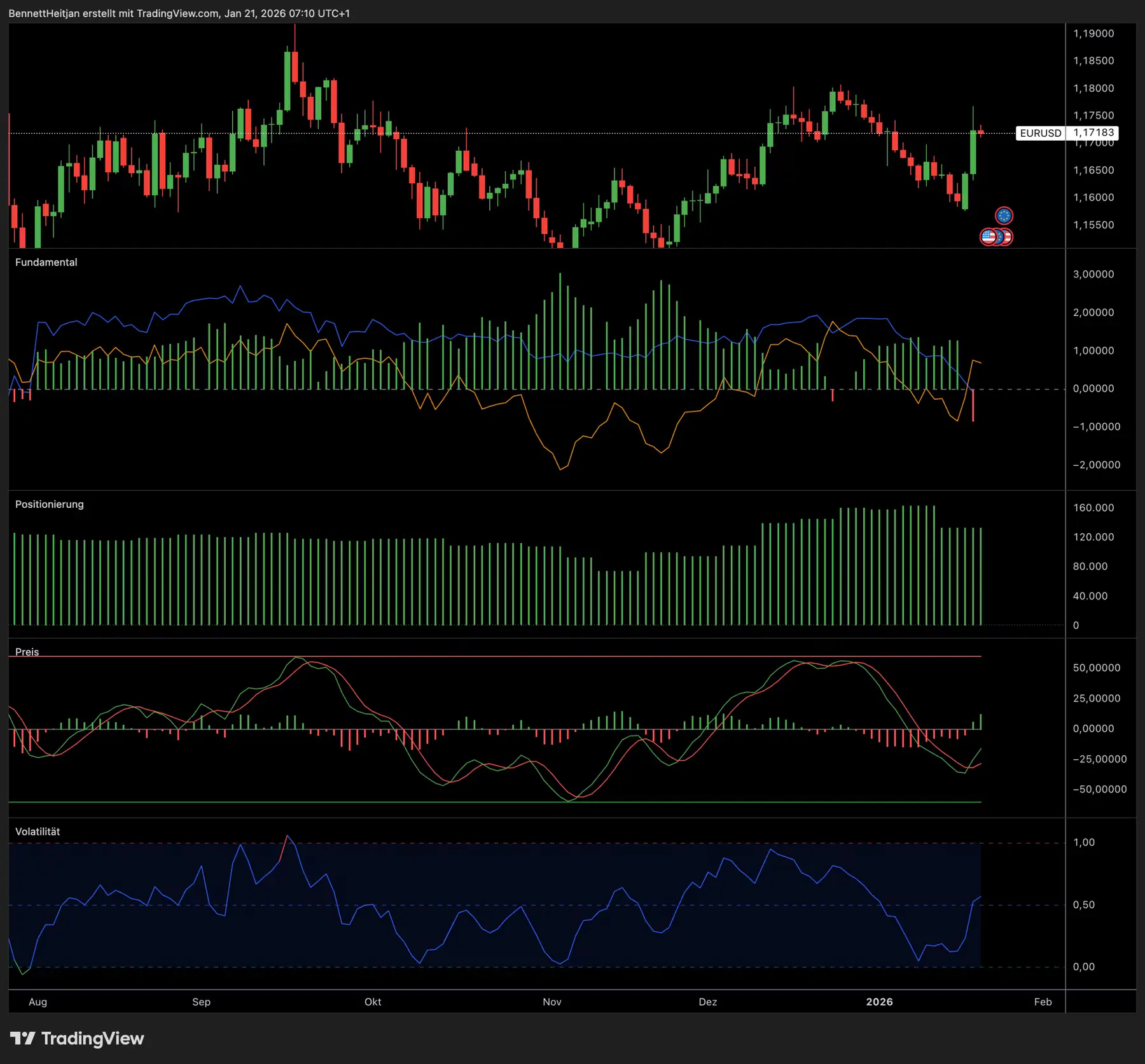
Task: Open the leftmost US flag event marker
Action: coord(988,237)
